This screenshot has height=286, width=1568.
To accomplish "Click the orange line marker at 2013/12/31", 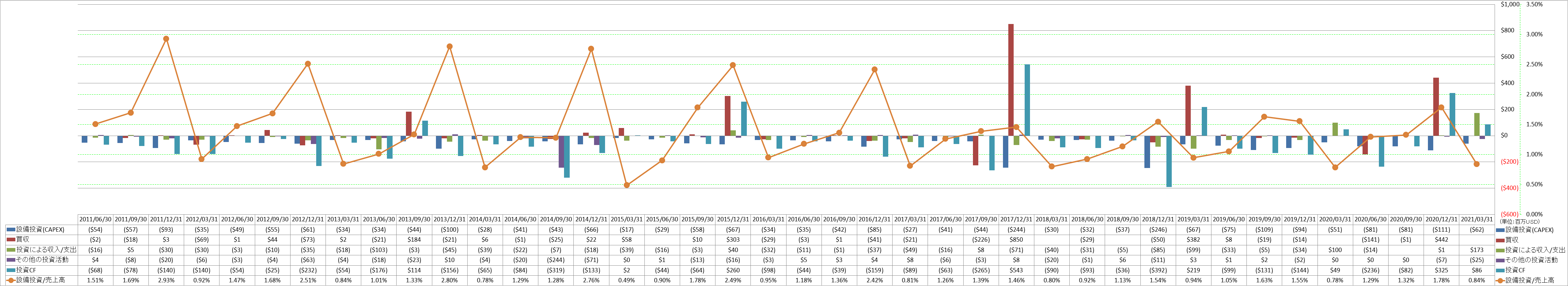I will click(x=449, y=46).
